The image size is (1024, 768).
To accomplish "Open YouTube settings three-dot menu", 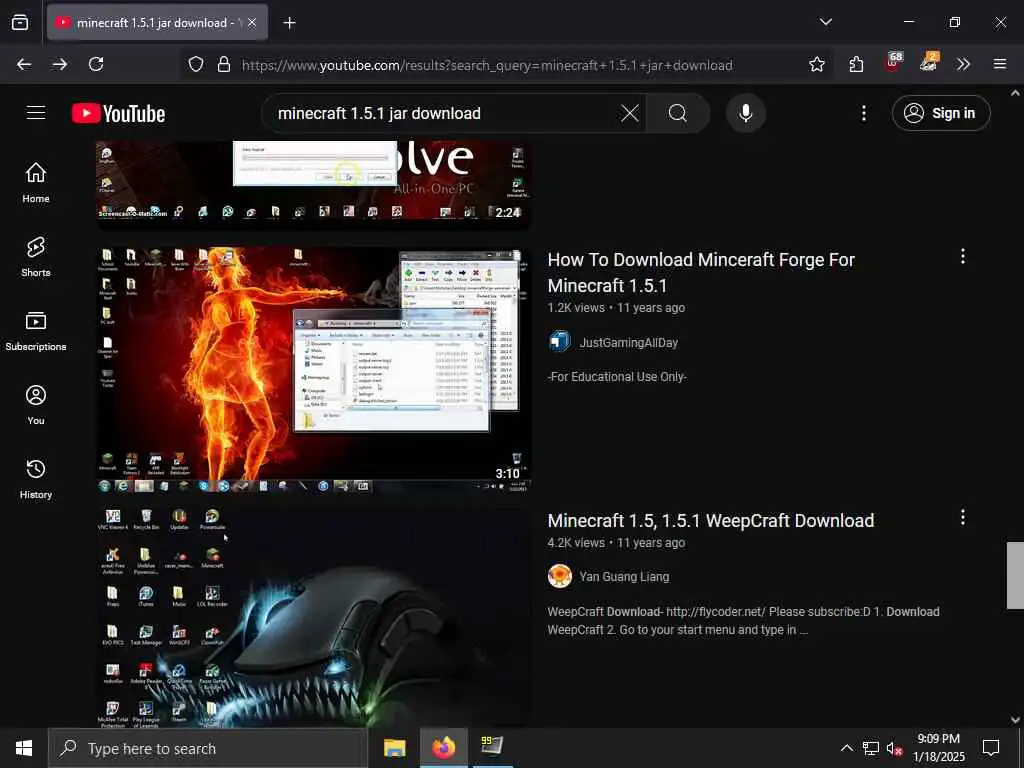I will pos(863,113).
